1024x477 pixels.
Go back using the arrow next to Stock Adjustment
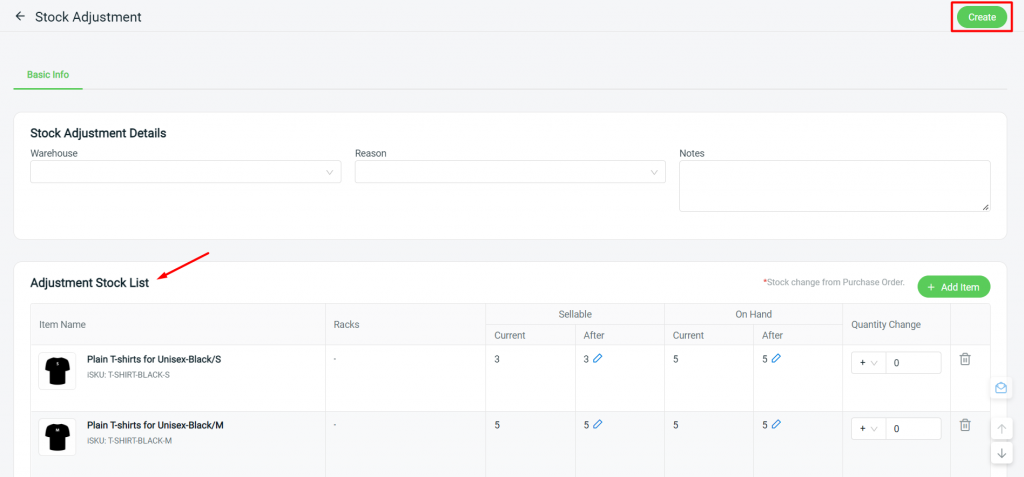point(20,16)
